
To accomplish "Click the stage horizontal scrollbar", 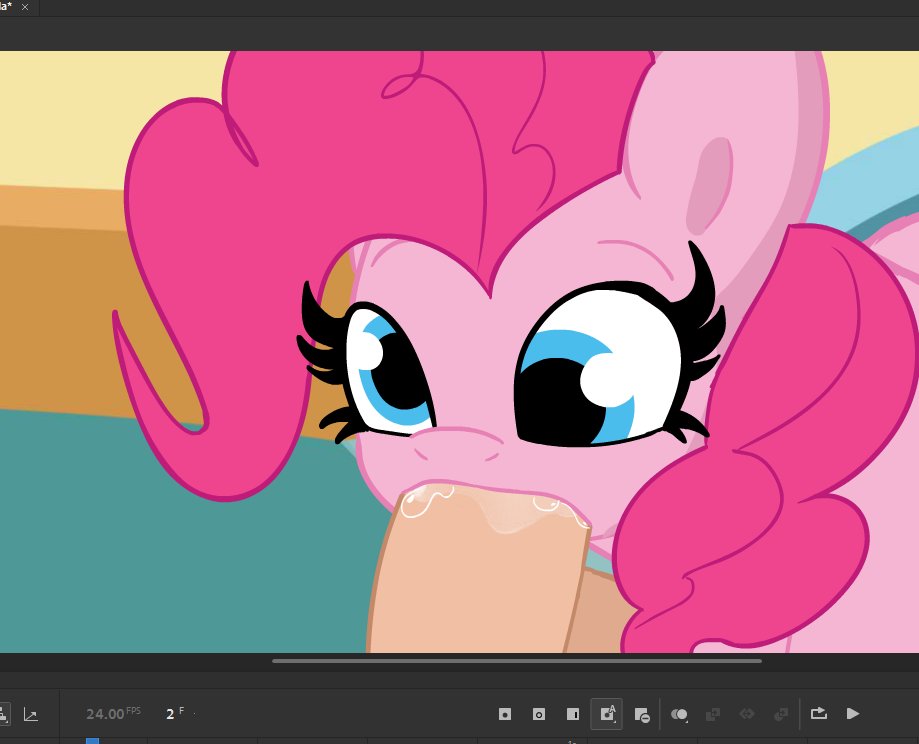I will point(517,661).
